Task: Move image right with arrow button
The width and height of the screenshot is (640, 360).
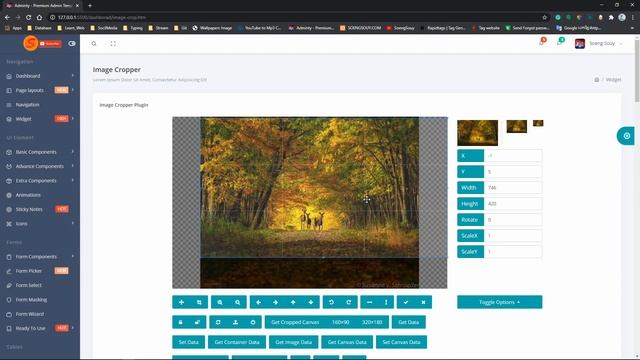Action: pos(276,302)
